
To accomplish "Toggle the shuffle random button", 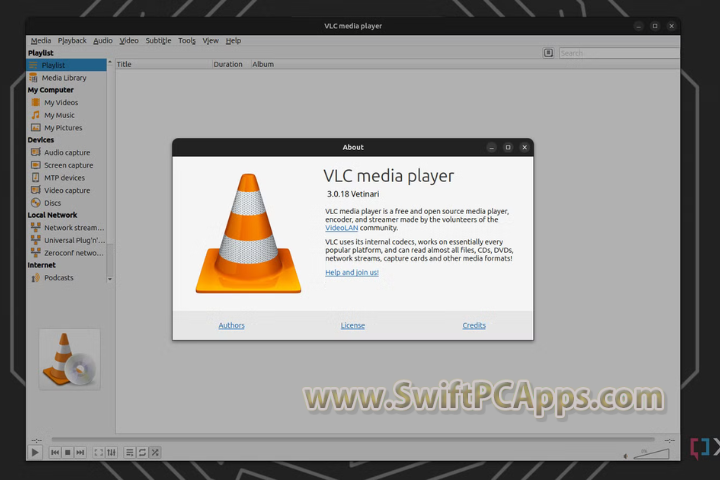I will (155, 453).
